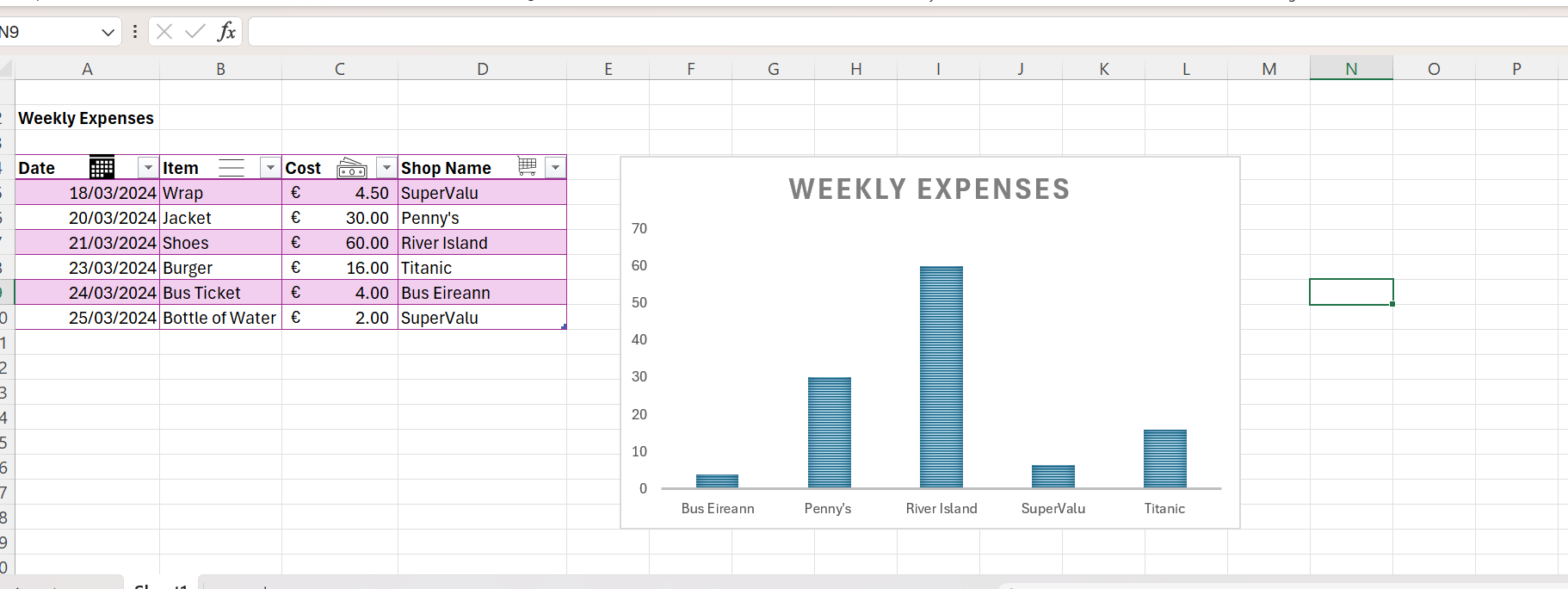This screenshot has width=1568, height=589.
Task: Click the calendar icon in Date header
Action: pyautogui.click(x=102, y=167)
